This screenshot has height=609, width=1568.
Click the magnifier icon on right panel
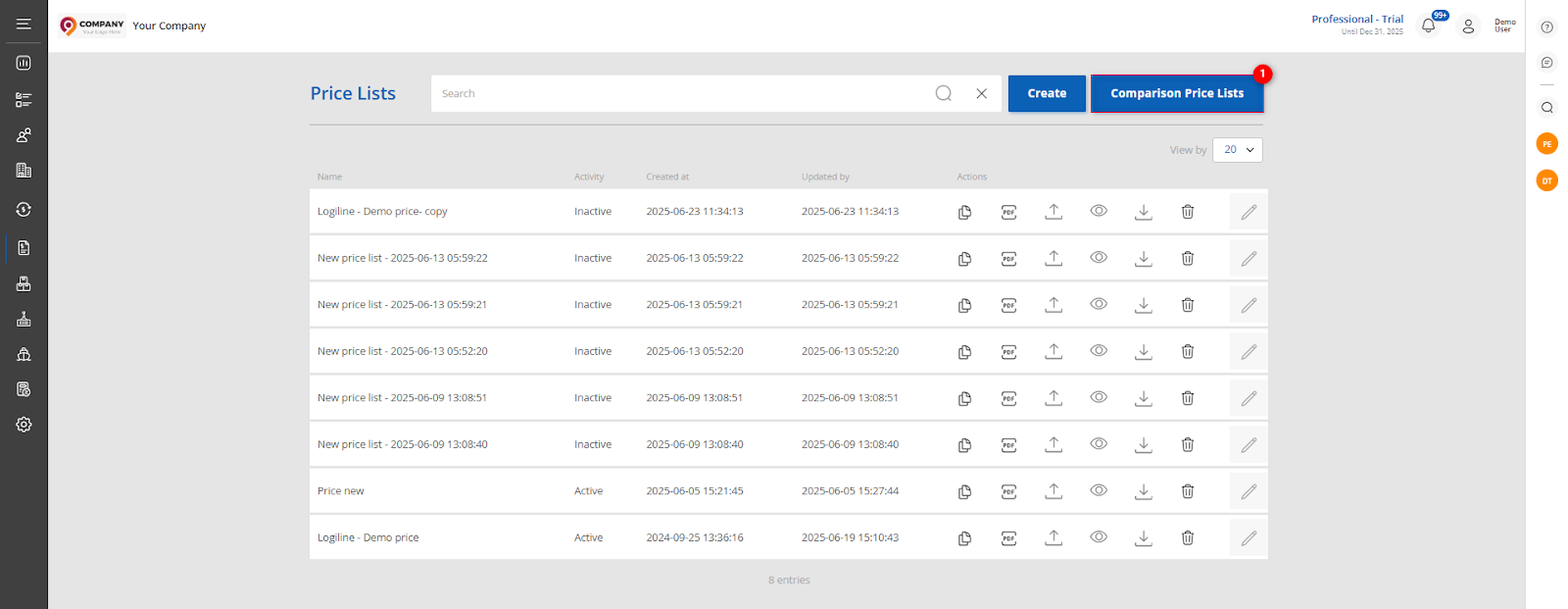(x=1546, y=108)
